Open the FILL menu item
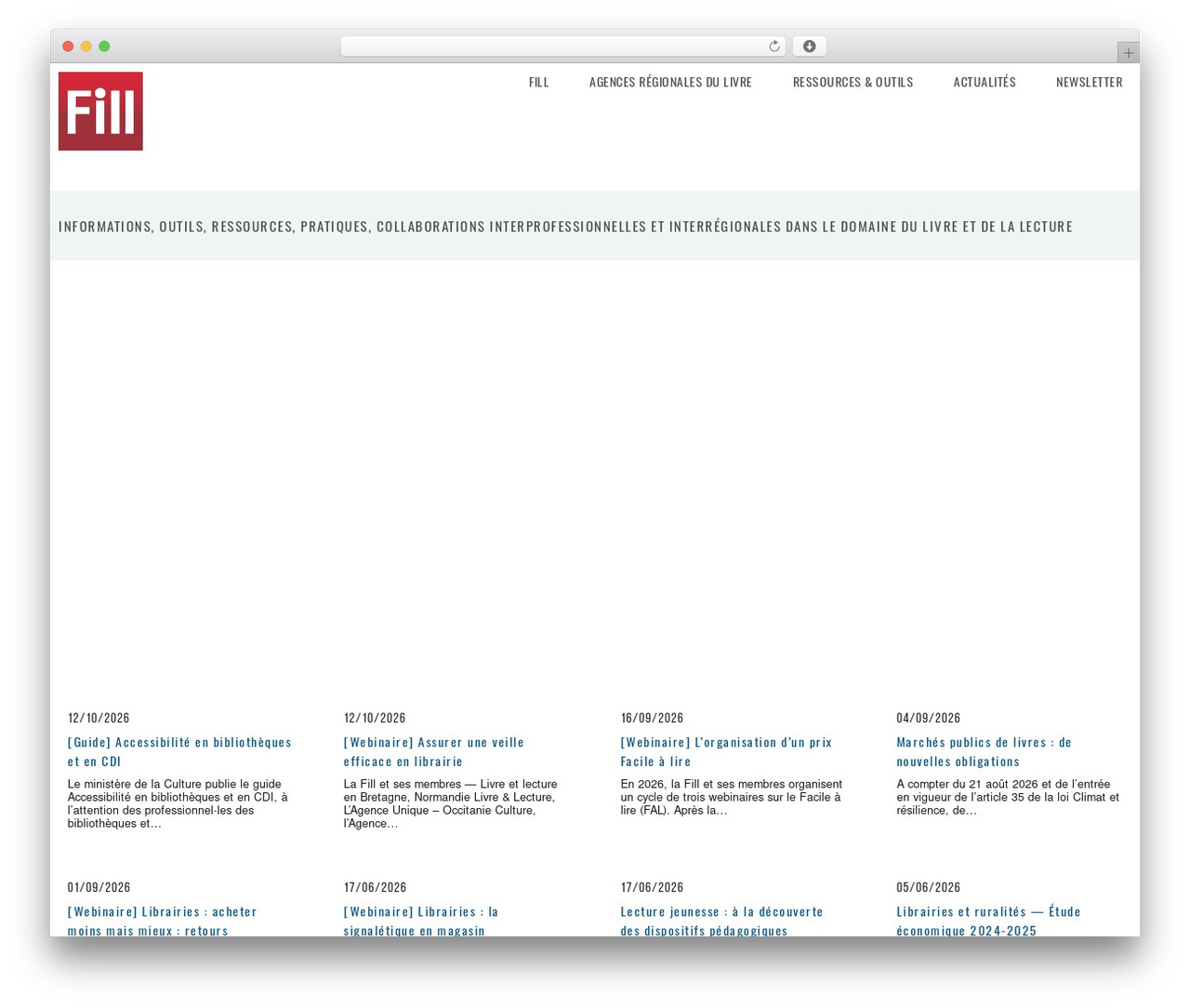Viewport: 1190px width, 1008px height. point(539,83)
